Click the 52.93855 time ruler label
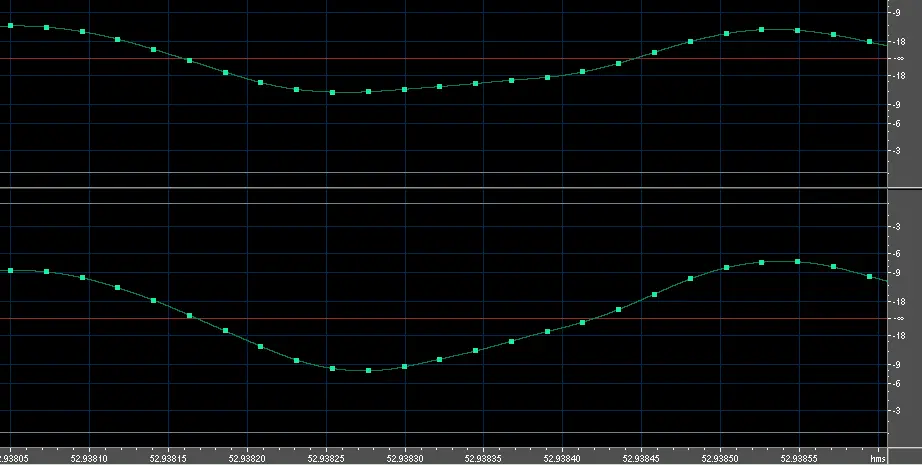 [799, 458]
